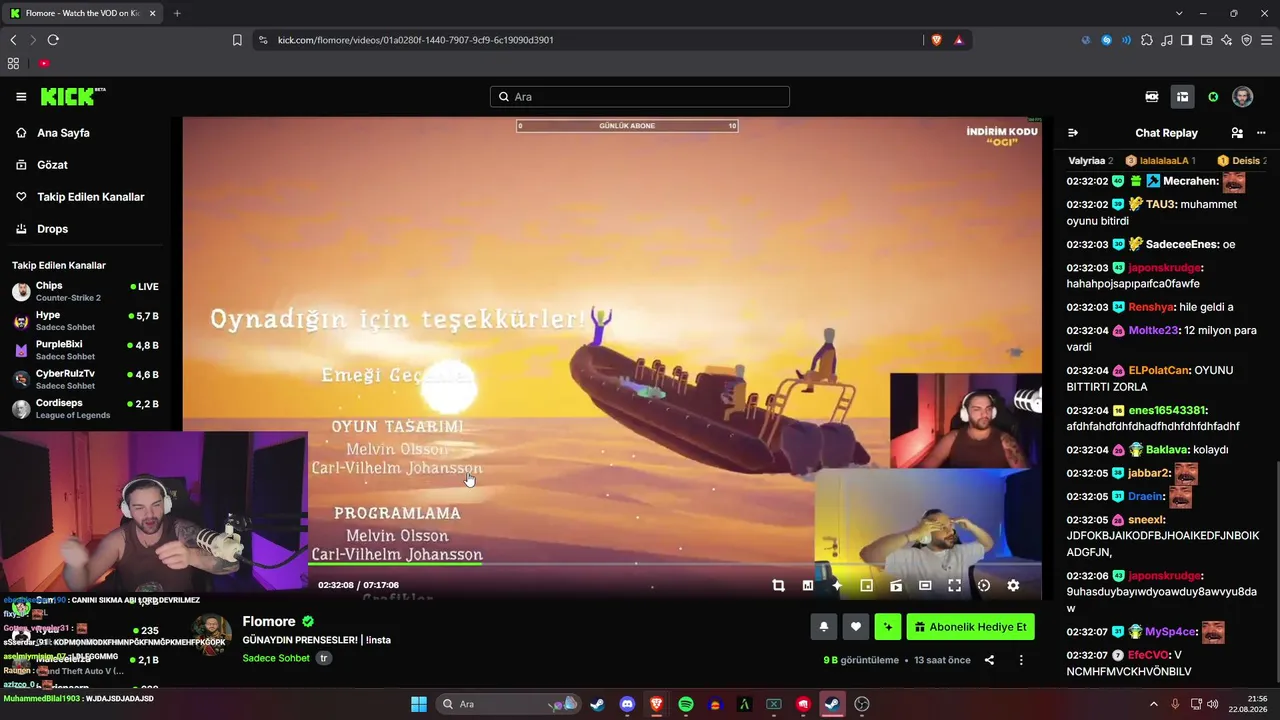Image resolution: width=1280 pixels, height=720 pixels.
Task: Open Brave Shields icon
Action: (x=937, y=40)
